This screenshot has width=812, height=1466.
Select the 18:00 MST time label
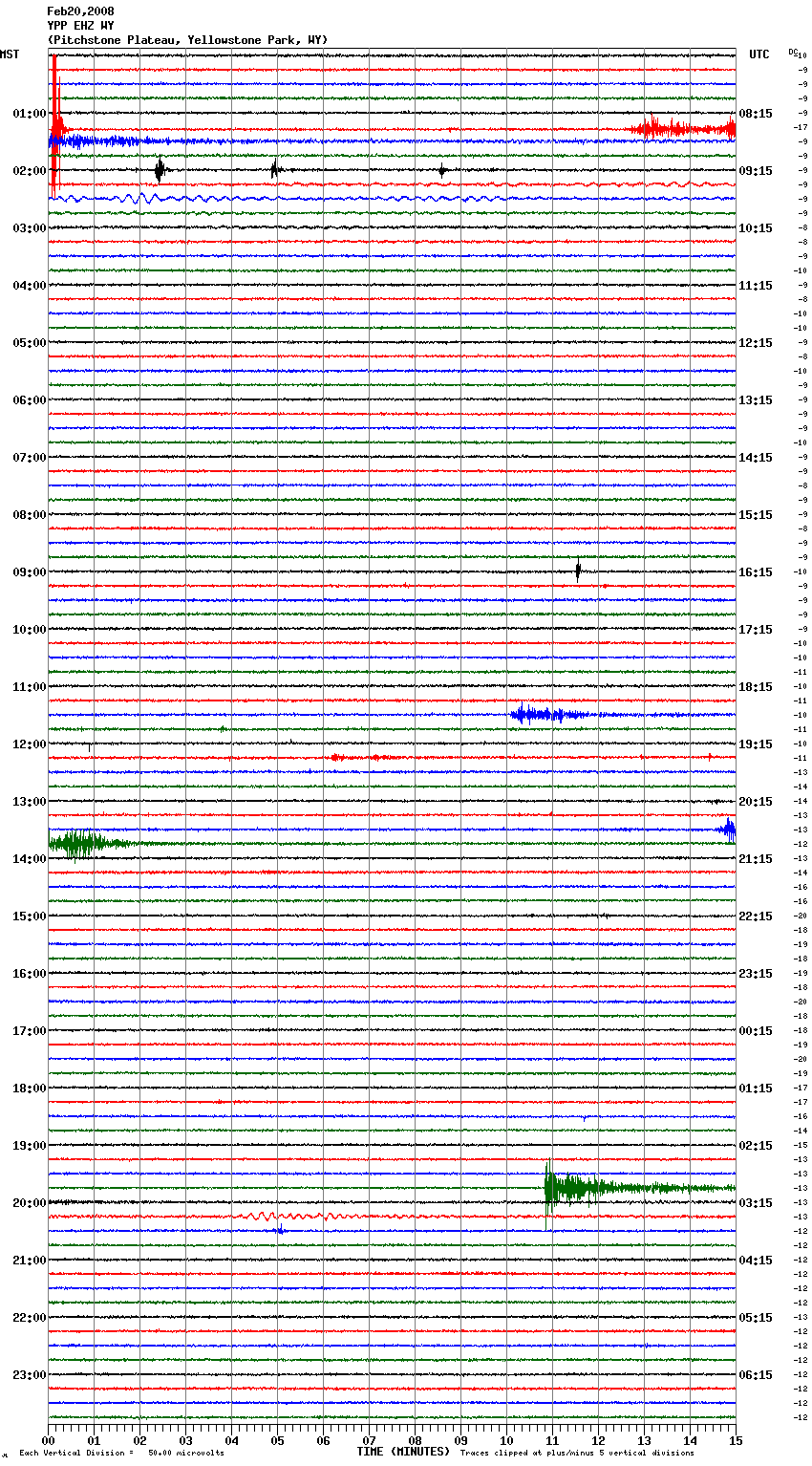30,1089
